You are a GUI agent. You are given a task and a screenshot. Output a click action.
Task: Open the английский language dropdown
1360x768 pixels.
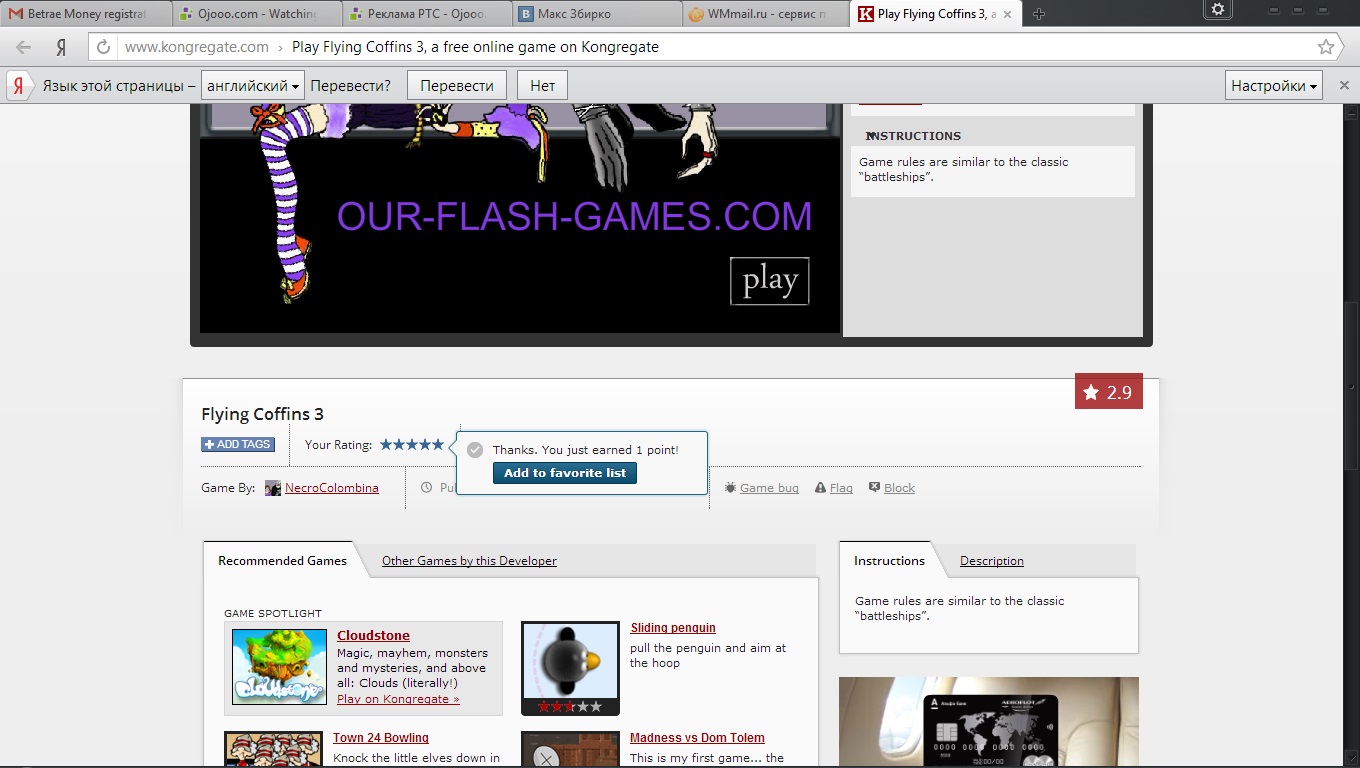[253, 86]
